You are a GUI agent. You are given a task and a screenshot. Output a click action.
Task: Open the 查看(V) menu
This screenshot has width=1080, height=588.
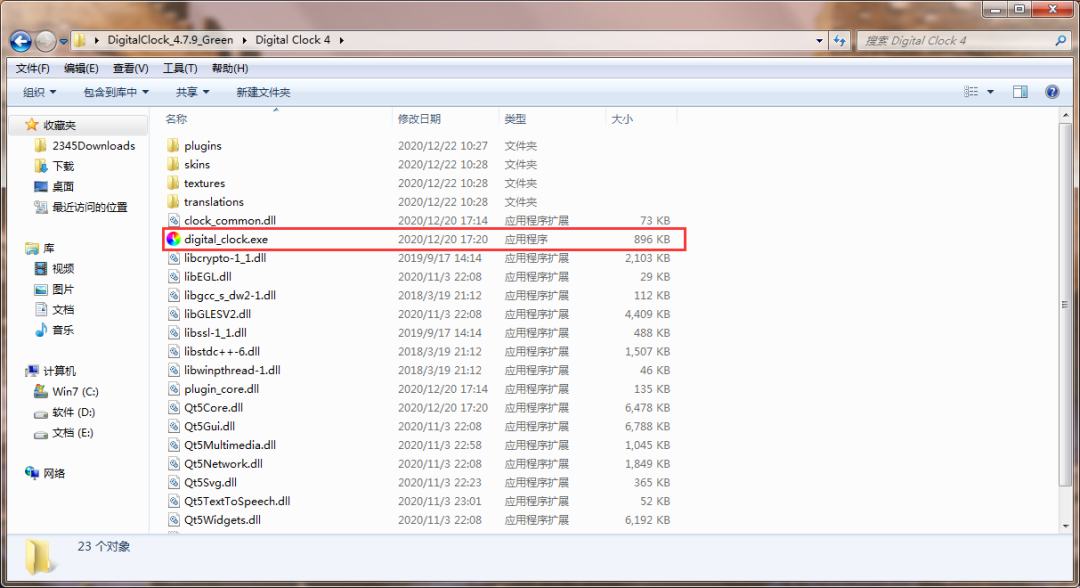pyautogui.click(x=130, y=68)
